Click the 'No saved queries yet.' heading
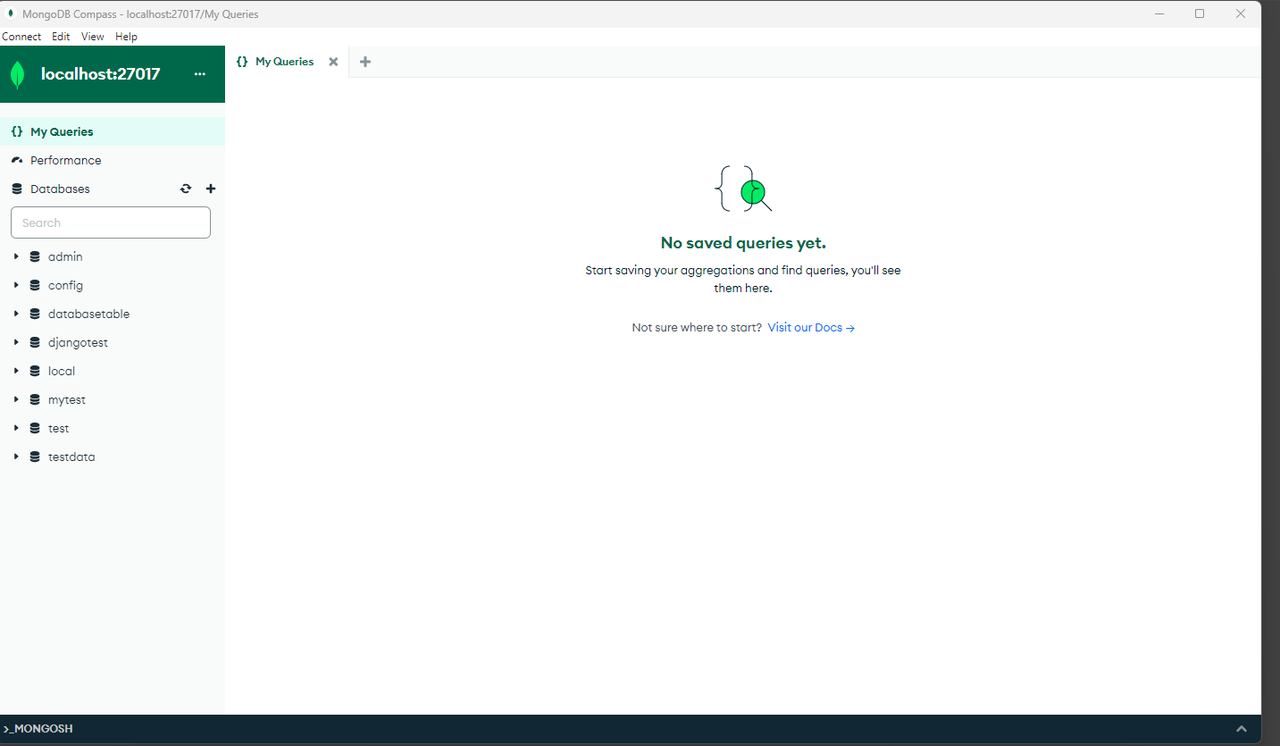This screenshot has width=1280, height=746. (743, 243)
